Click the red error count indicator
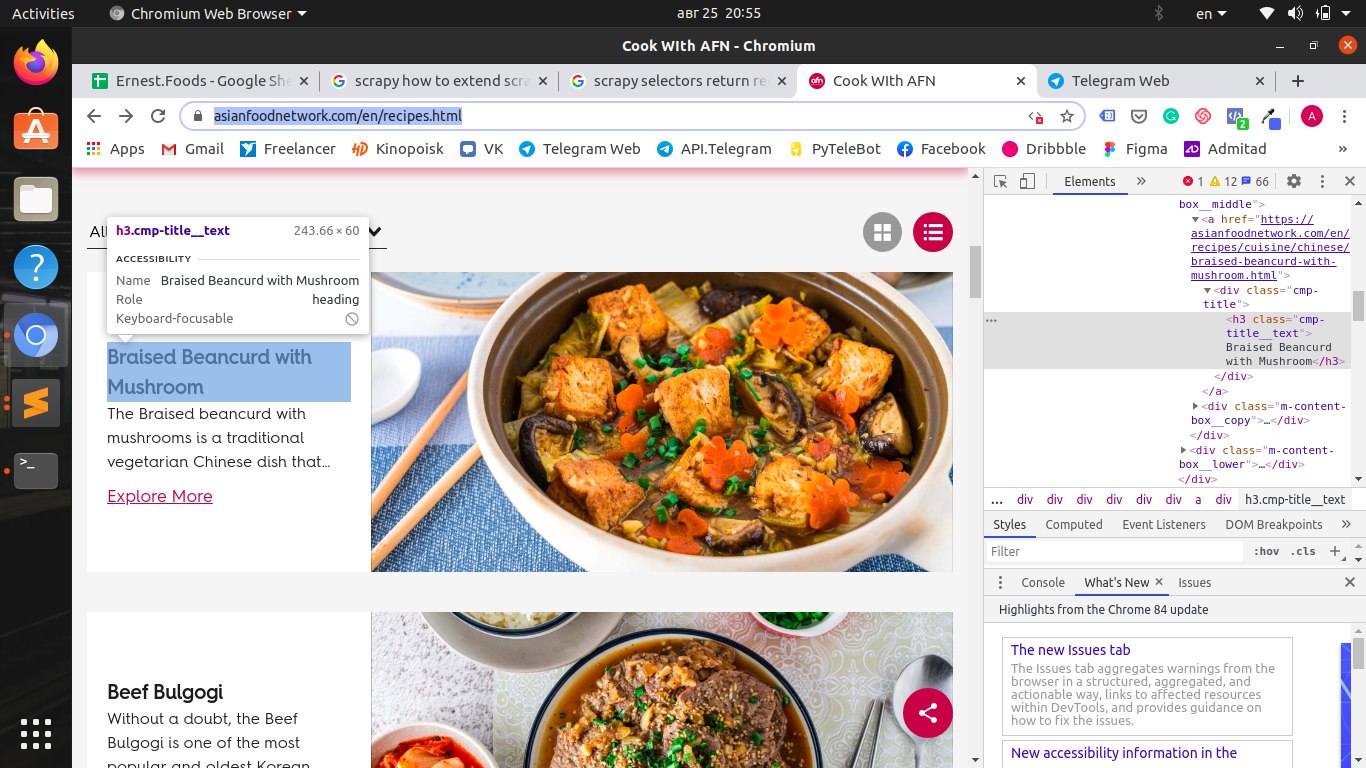The image size is (1366, 768). [1193, 181]
